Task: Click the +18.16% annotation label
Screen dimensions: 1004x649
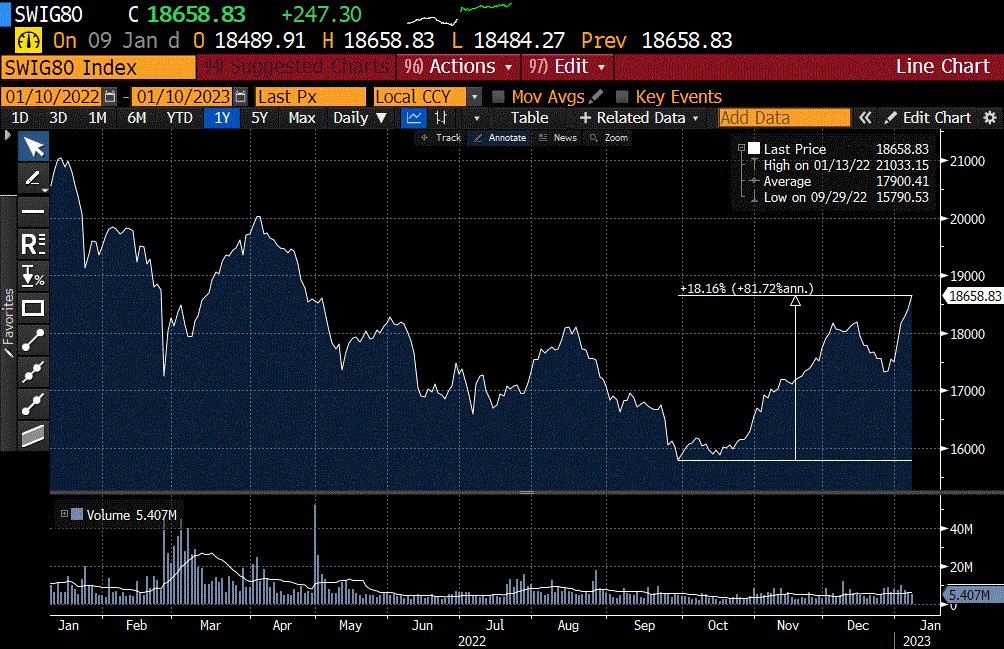Action: click(746, 289)
